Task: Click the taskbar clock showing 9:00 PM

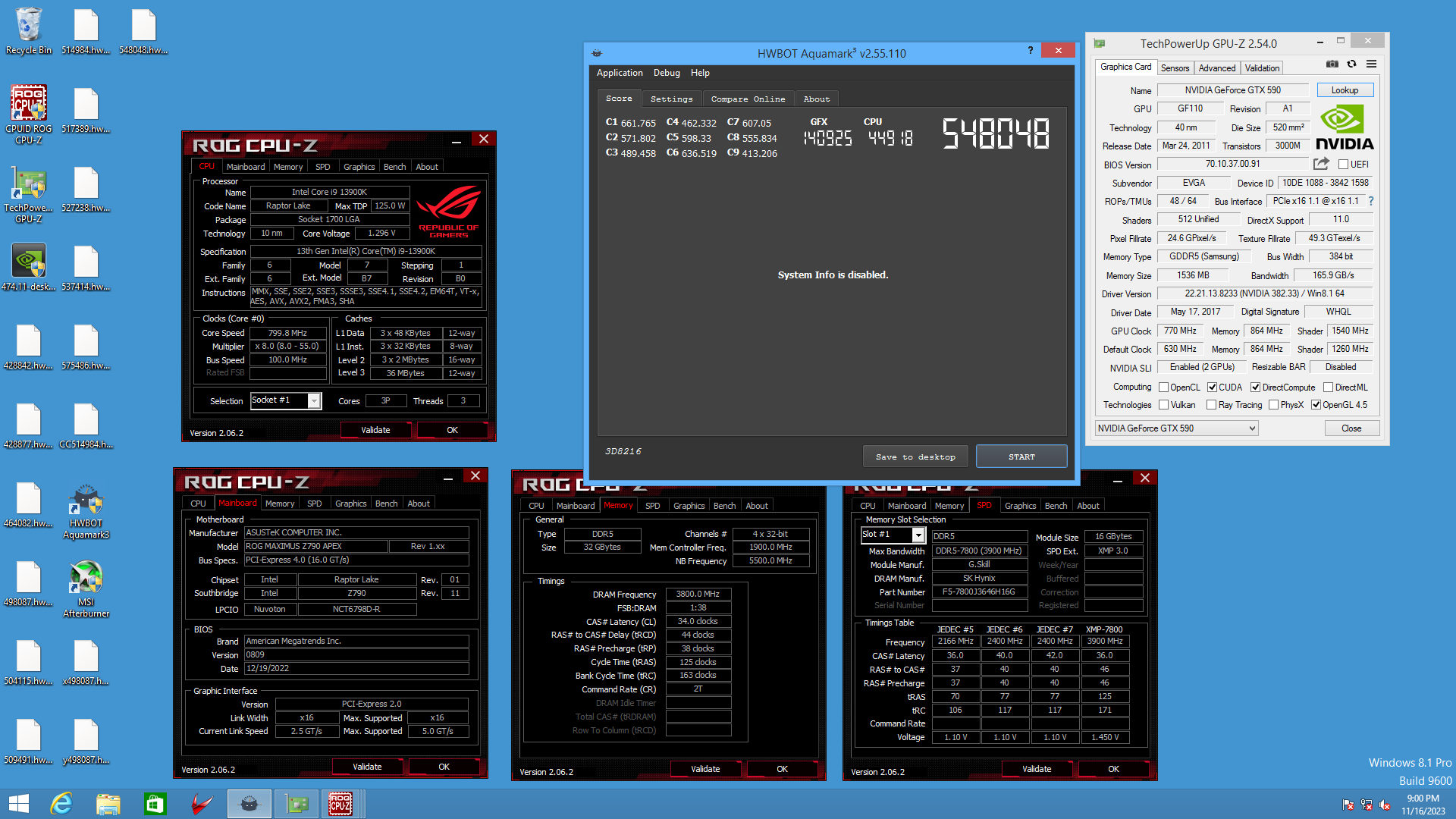Action: point(1423,805)
